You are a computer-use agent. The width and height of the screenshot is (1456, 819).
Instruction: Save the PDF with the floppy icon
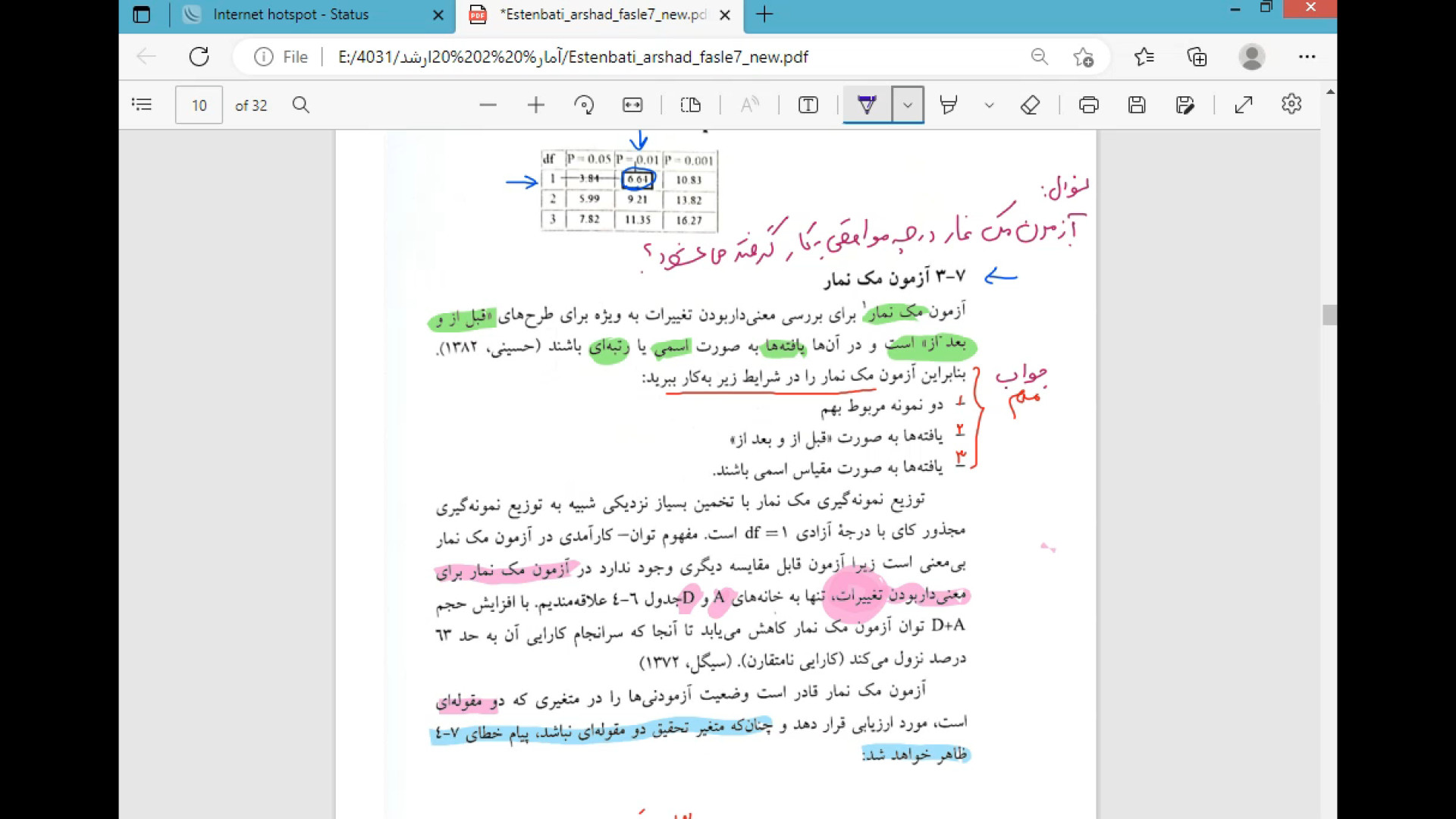[1137, 105]
